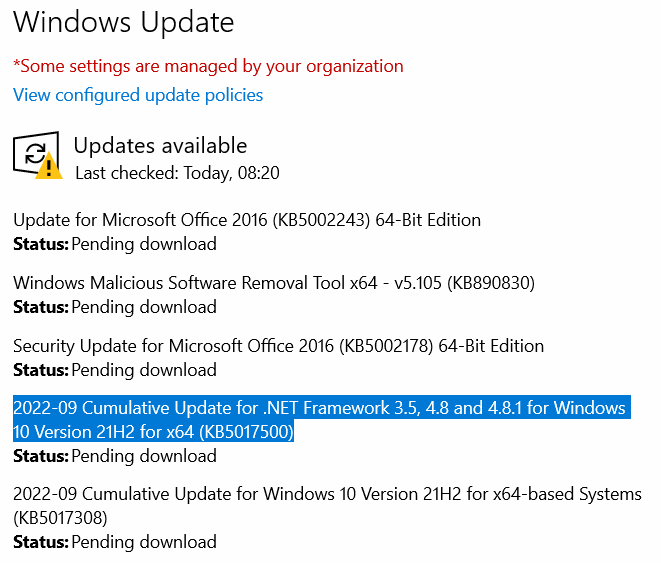
Task: Click the red managed by organization notice
Action: coord(208,66)
